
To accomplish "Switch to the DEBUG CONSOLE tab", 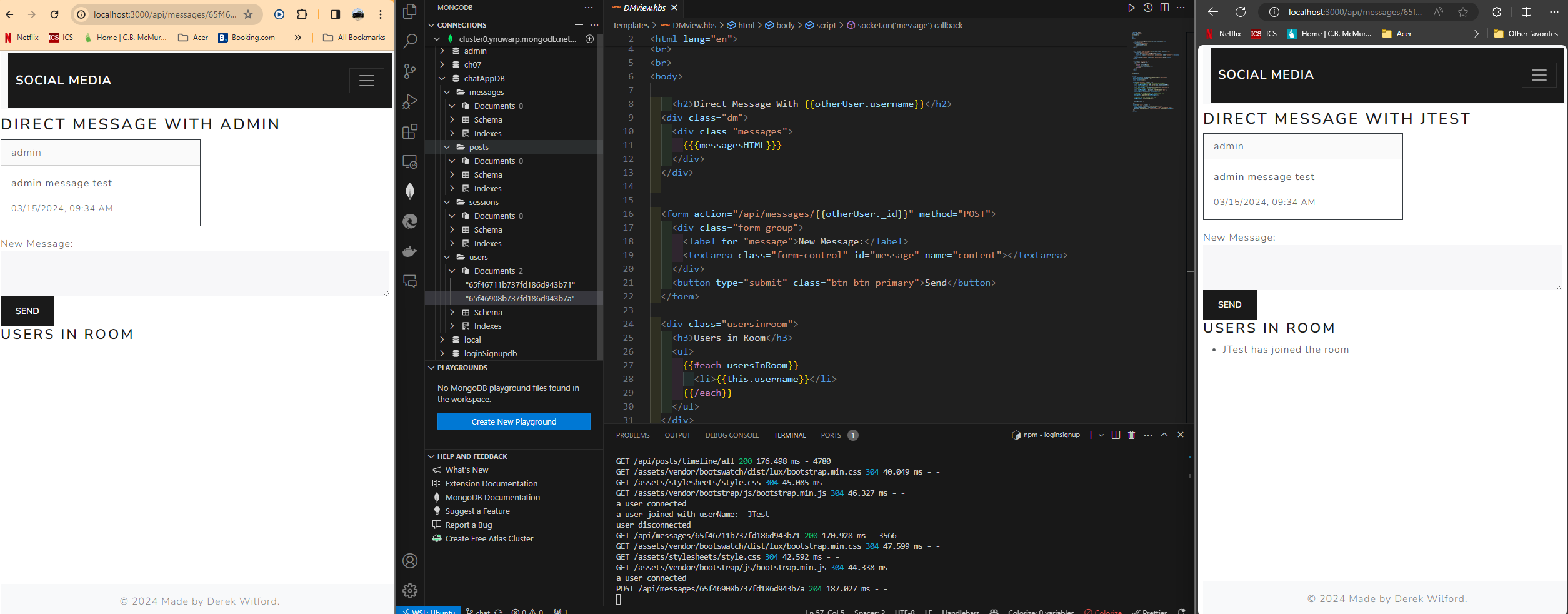I will coord(732,435).
